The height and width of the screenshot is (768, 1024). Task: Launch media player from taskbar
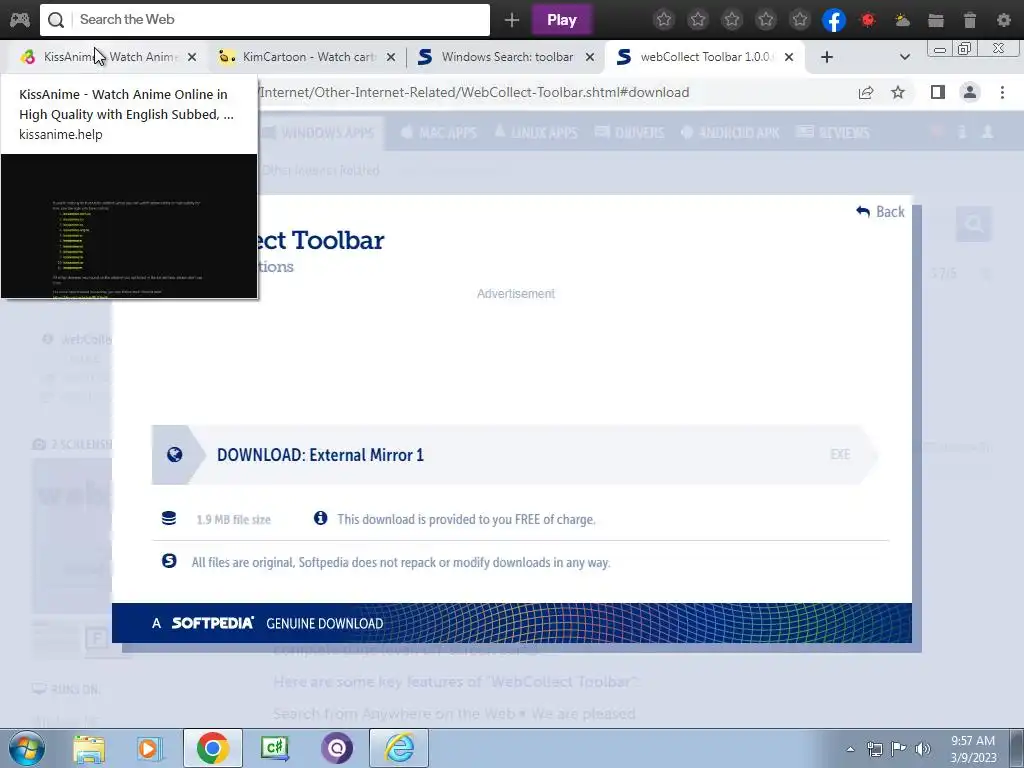coord(150,748)
